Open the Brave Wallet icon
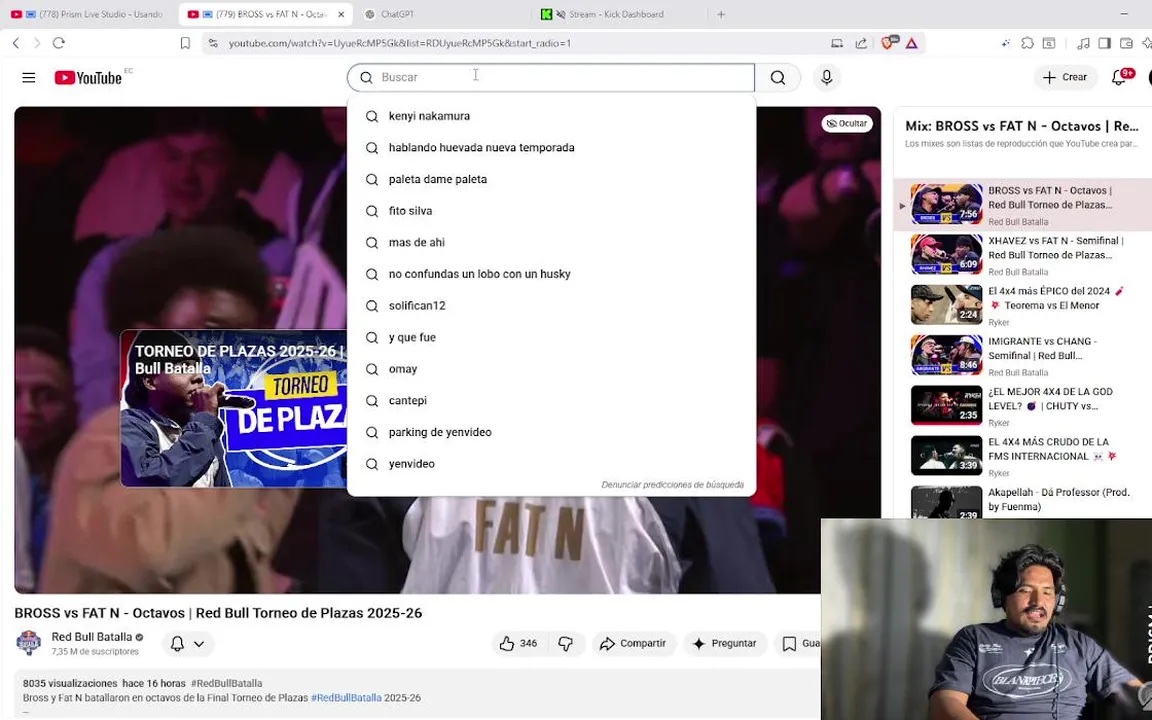1152x720 pixels. point(1126,43)
